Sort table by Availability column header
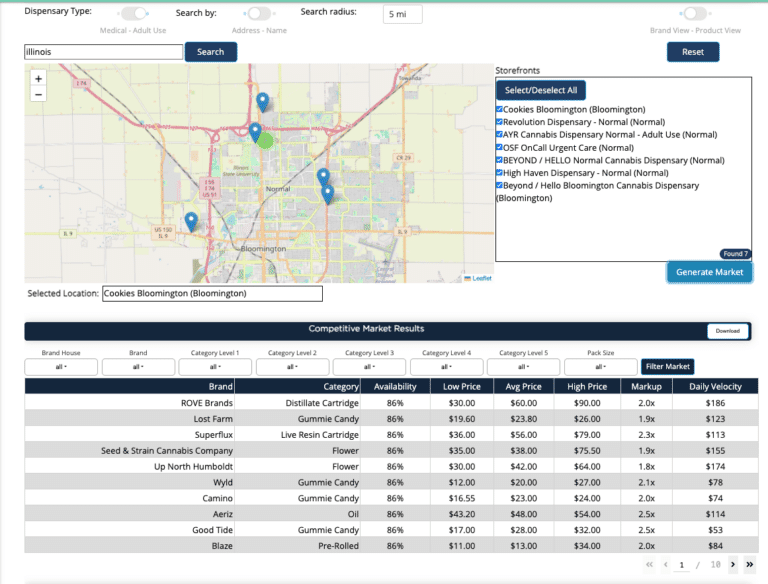 pyautogui.click(x=395, y=386)
